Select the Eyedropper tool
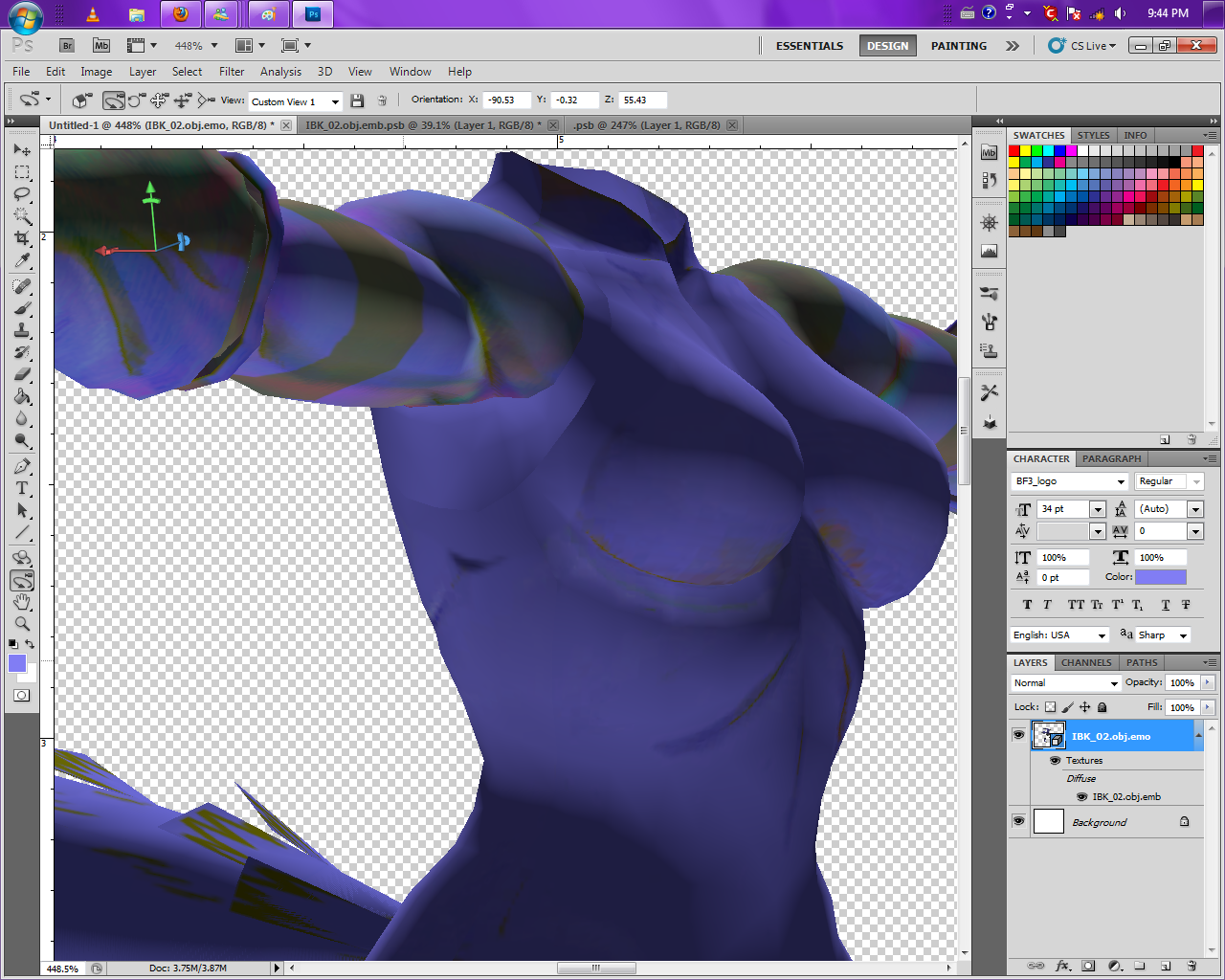 (x=22, y=260)
